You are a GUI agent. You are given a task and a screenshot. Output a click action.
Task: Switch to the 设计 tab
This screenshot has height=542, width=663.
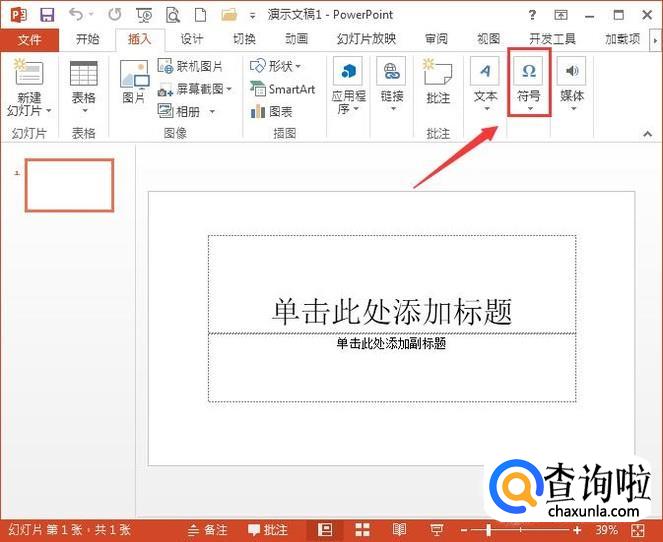pyautogui.click(x=192, y=39)
